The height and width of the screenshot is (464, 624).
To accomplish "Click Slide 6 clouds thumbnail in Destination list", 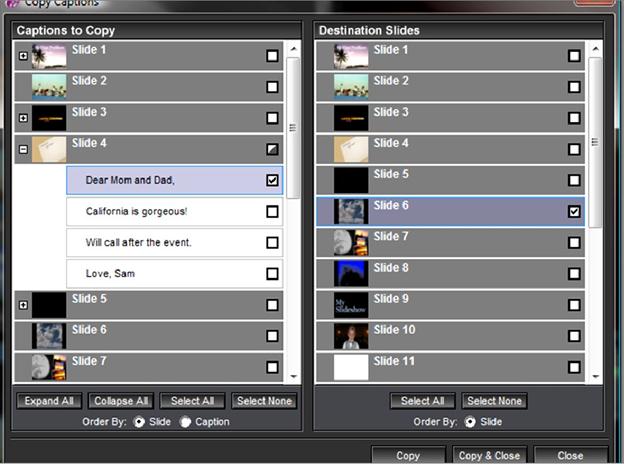I will 351,212.
